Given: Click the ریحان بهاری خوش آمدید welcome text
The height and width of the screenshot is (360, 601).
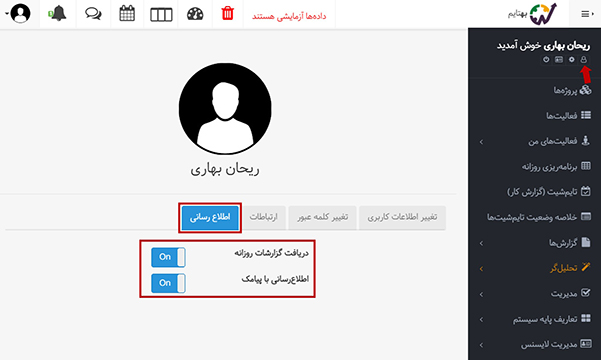Looking at the screenshot, I should pyautogui.click(x=544, y=46).
